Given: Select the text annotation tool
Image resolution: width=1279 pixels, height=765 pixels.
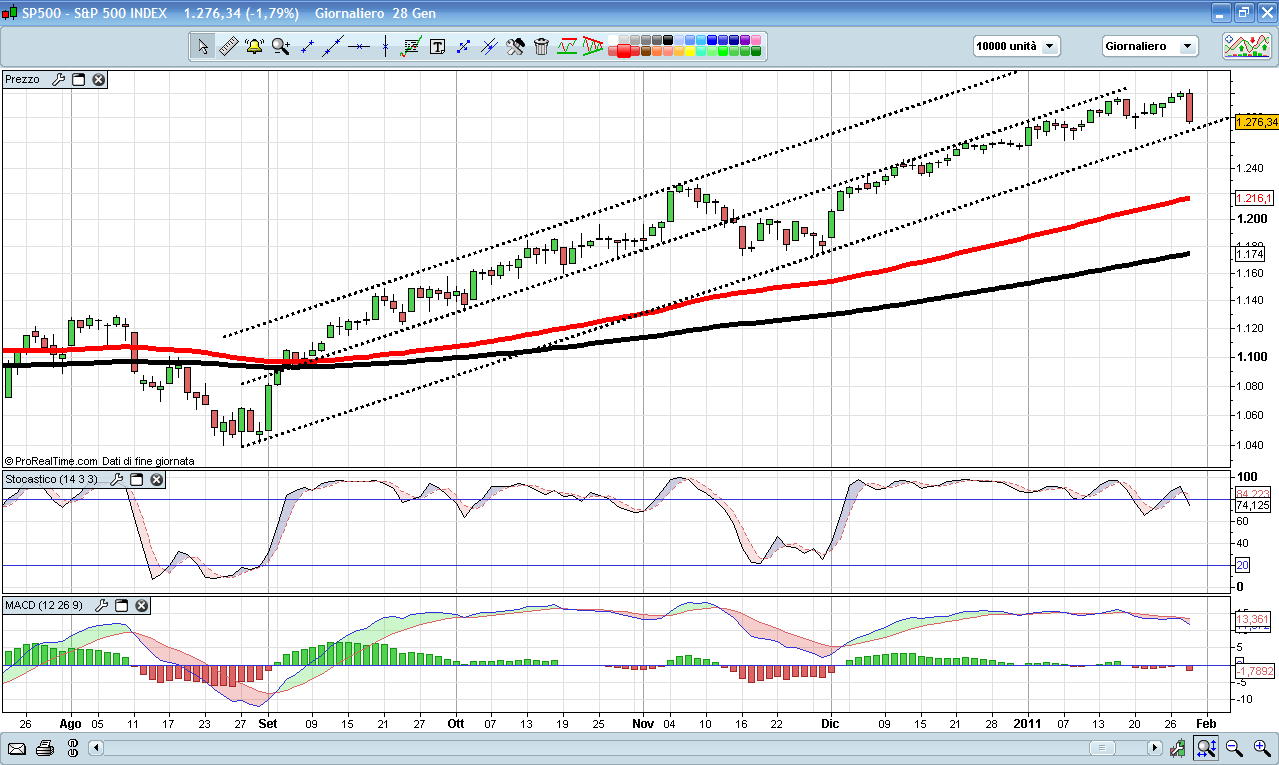Looking at the screenshot, I should tap(437, 46).
